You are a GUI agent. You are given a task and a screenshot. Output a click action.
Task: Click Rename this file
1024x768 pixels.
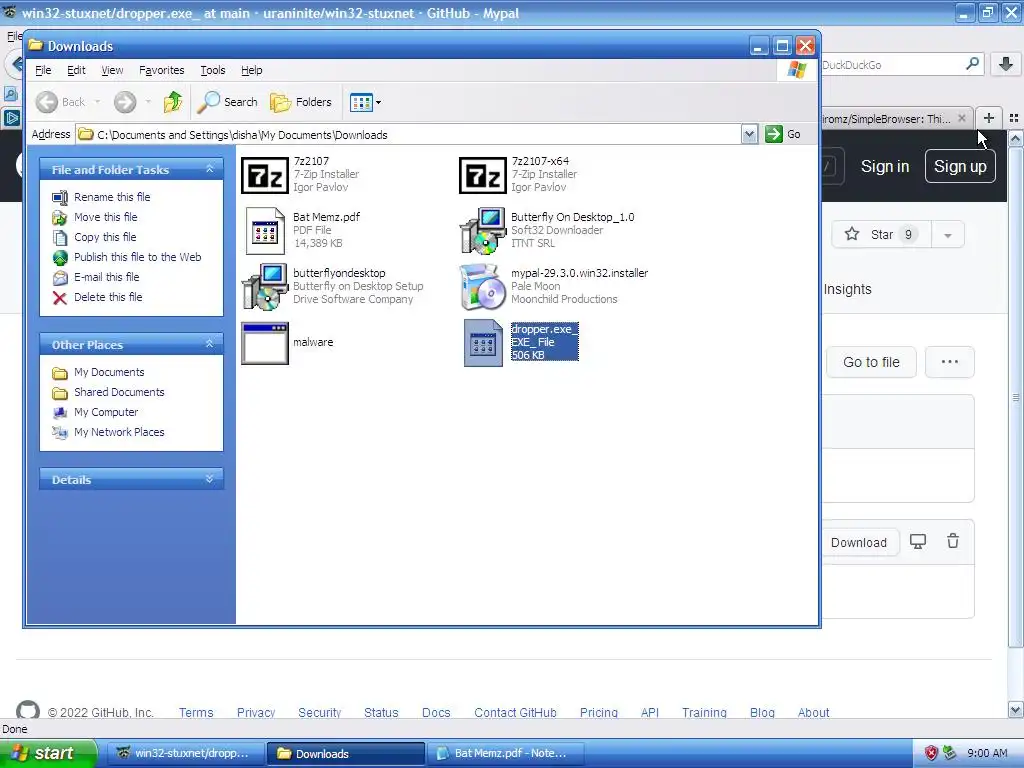coord(112,197)
